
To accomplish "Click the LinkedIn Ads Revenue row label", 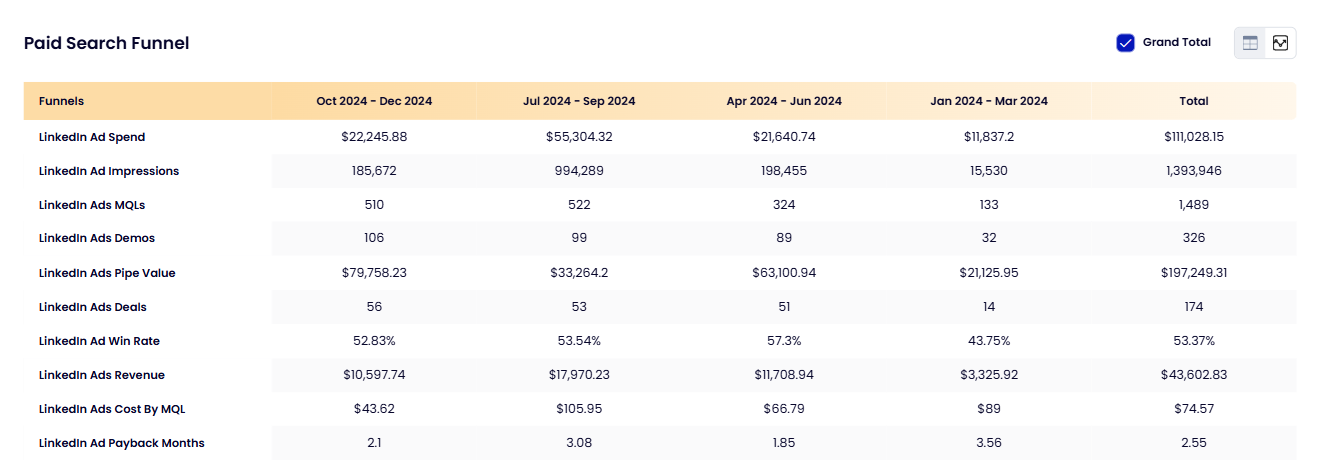I will tap(102, 375).
